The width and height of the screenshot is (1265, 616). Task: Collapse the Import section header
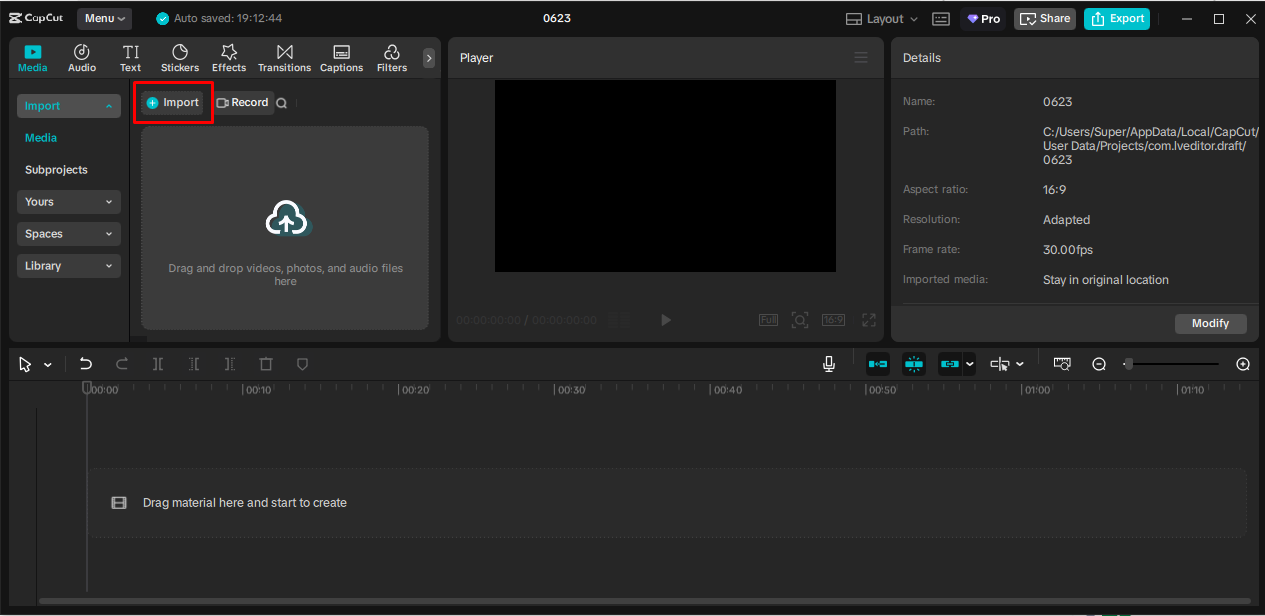tap(68, 105)
